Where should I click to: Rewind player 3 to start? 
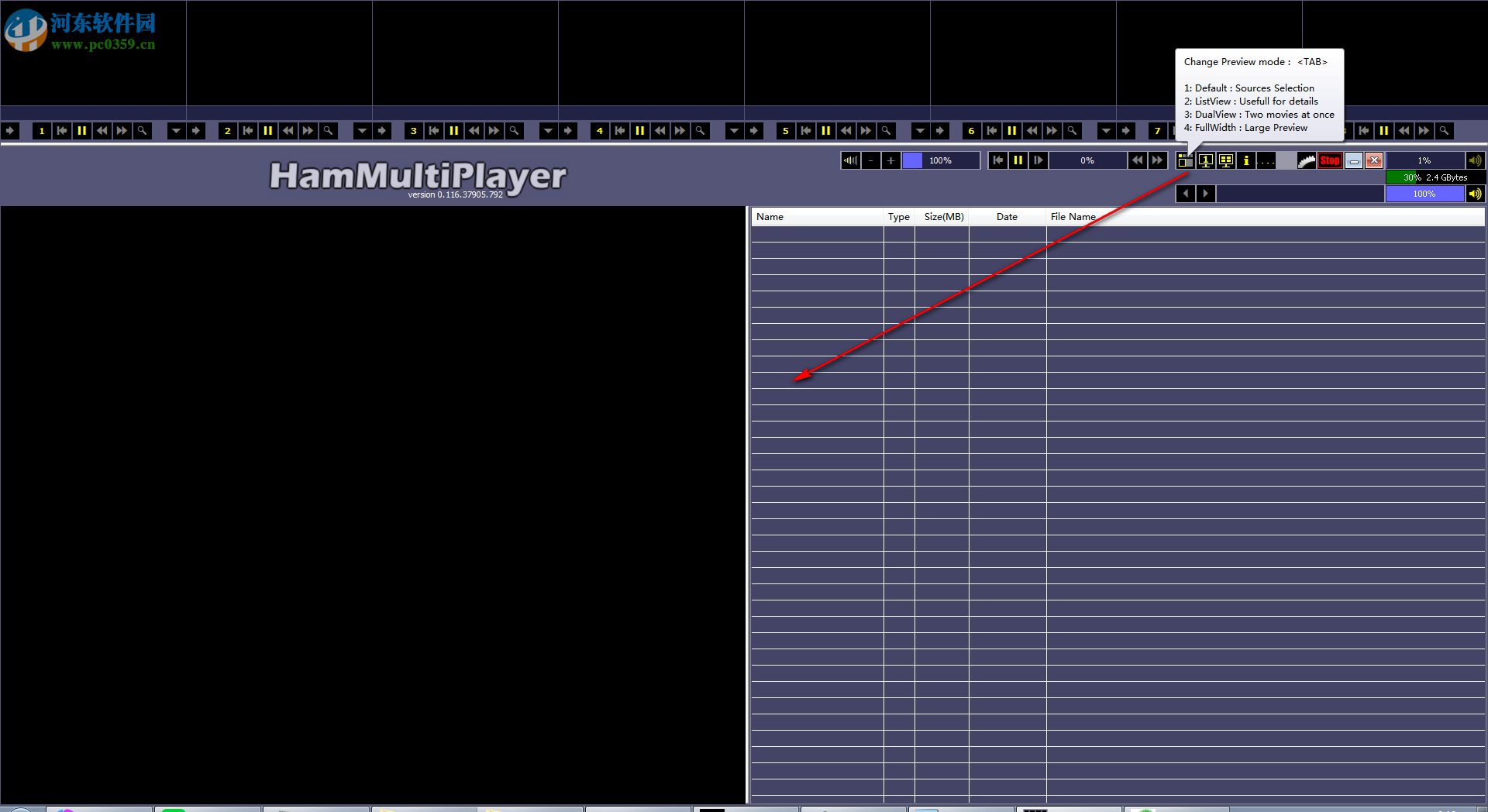(434, 131)
